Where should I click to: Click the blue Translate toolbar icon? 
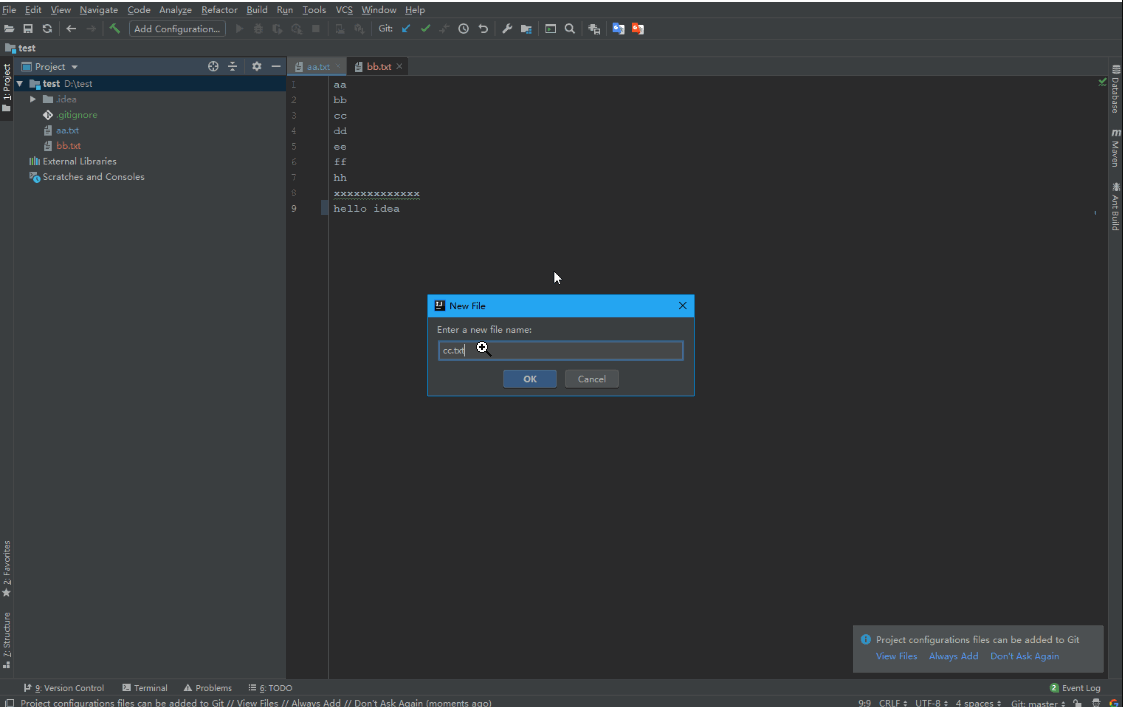point(618,29)
